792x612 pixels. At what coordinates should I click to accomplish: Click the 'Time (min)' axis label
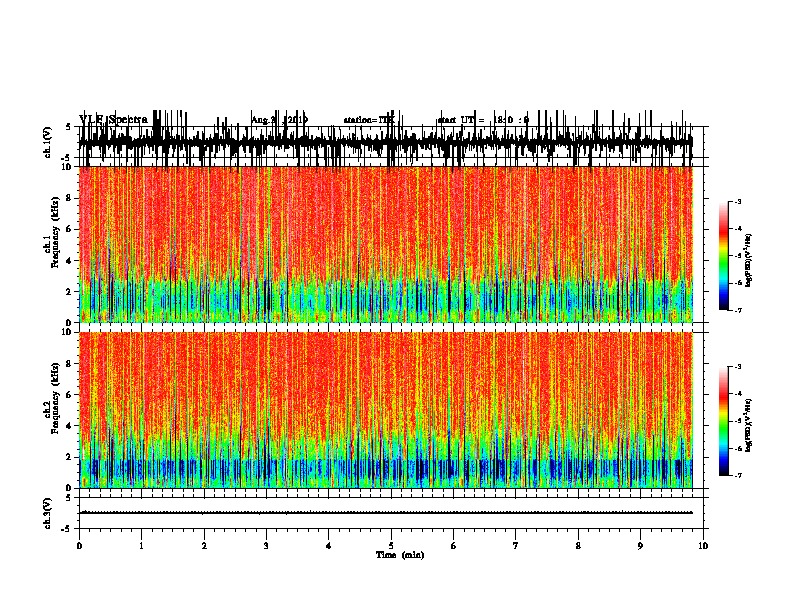pyautogui.click(x=400, y=555)
